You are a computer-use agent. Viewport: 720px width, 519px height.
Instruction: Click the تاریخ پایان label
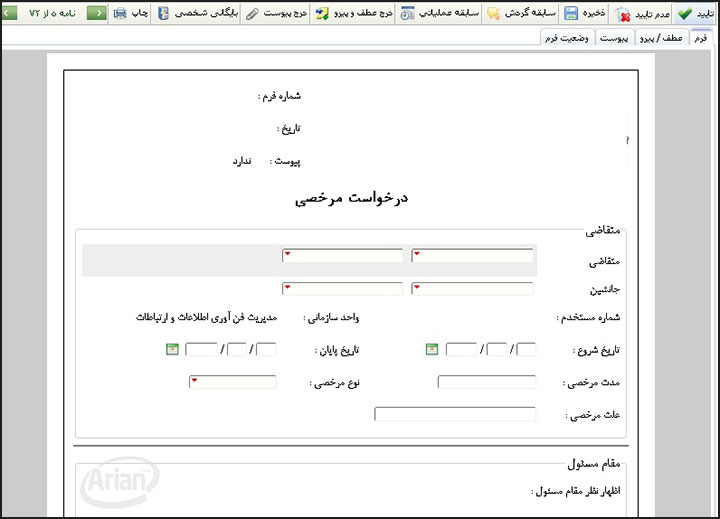(337, 350)
